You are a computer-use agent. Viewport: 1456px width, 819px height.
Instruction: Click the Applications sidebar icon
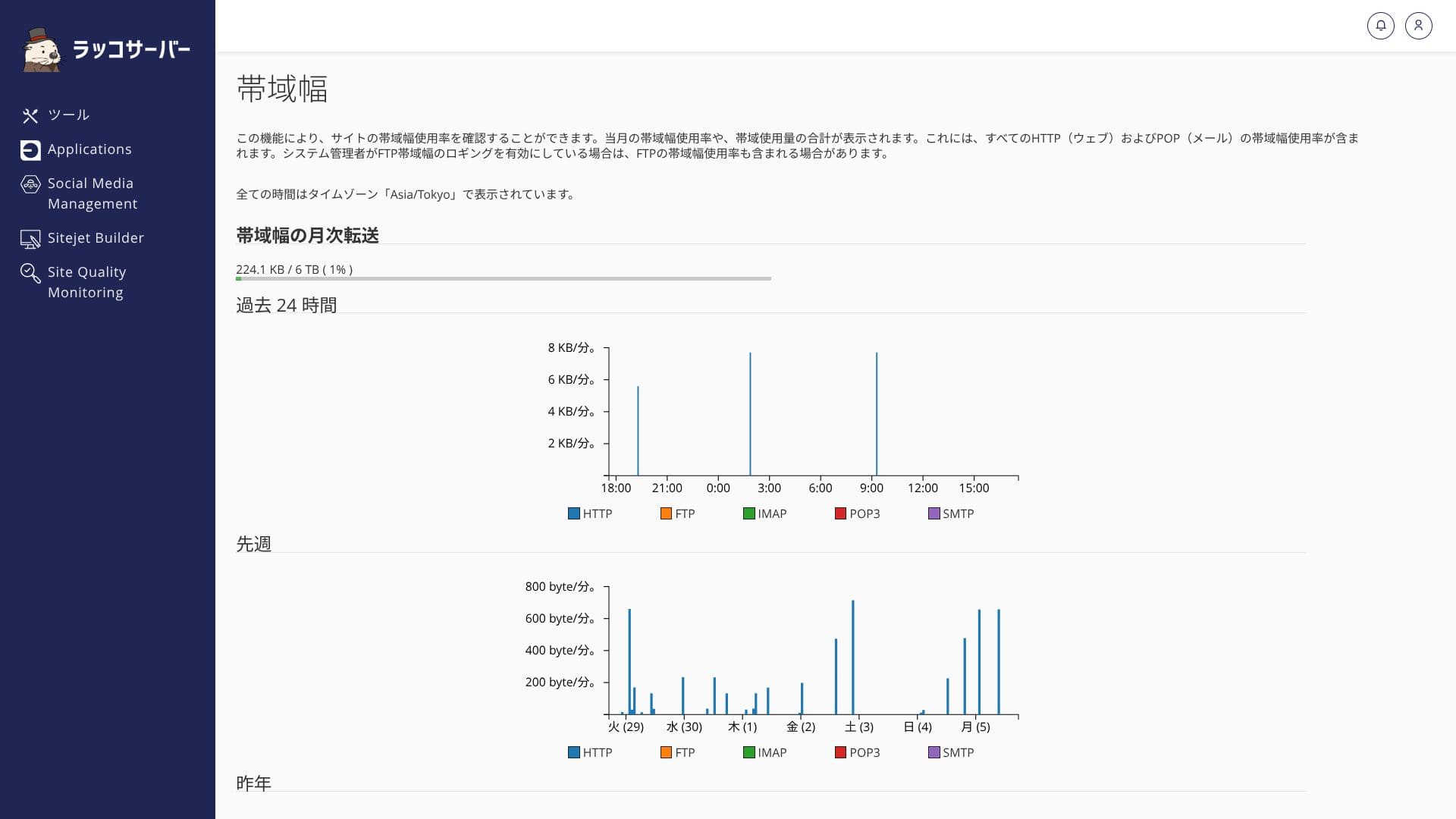click(30, 150)
